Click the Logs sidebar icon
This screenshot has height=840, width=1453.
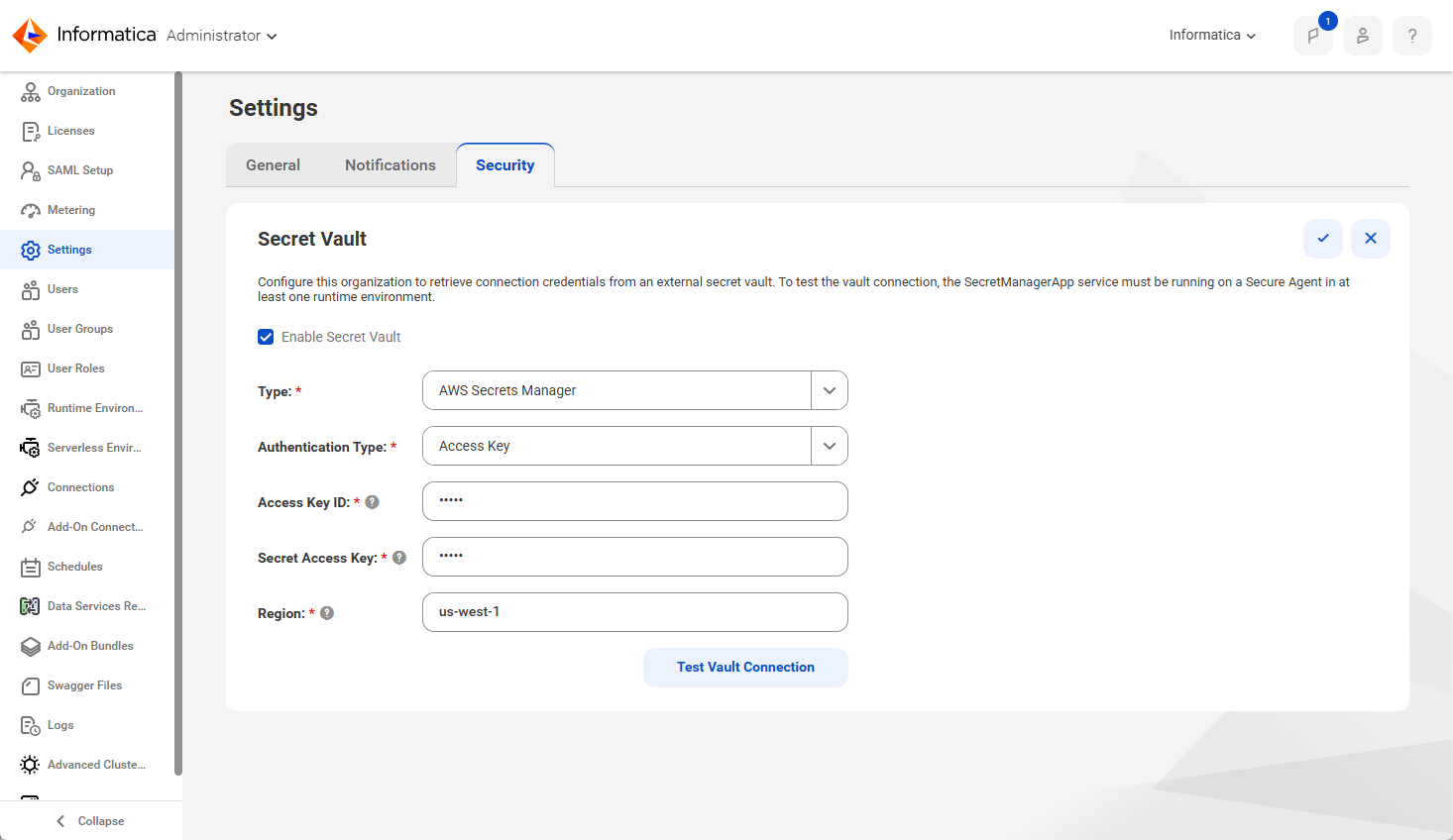31,726
